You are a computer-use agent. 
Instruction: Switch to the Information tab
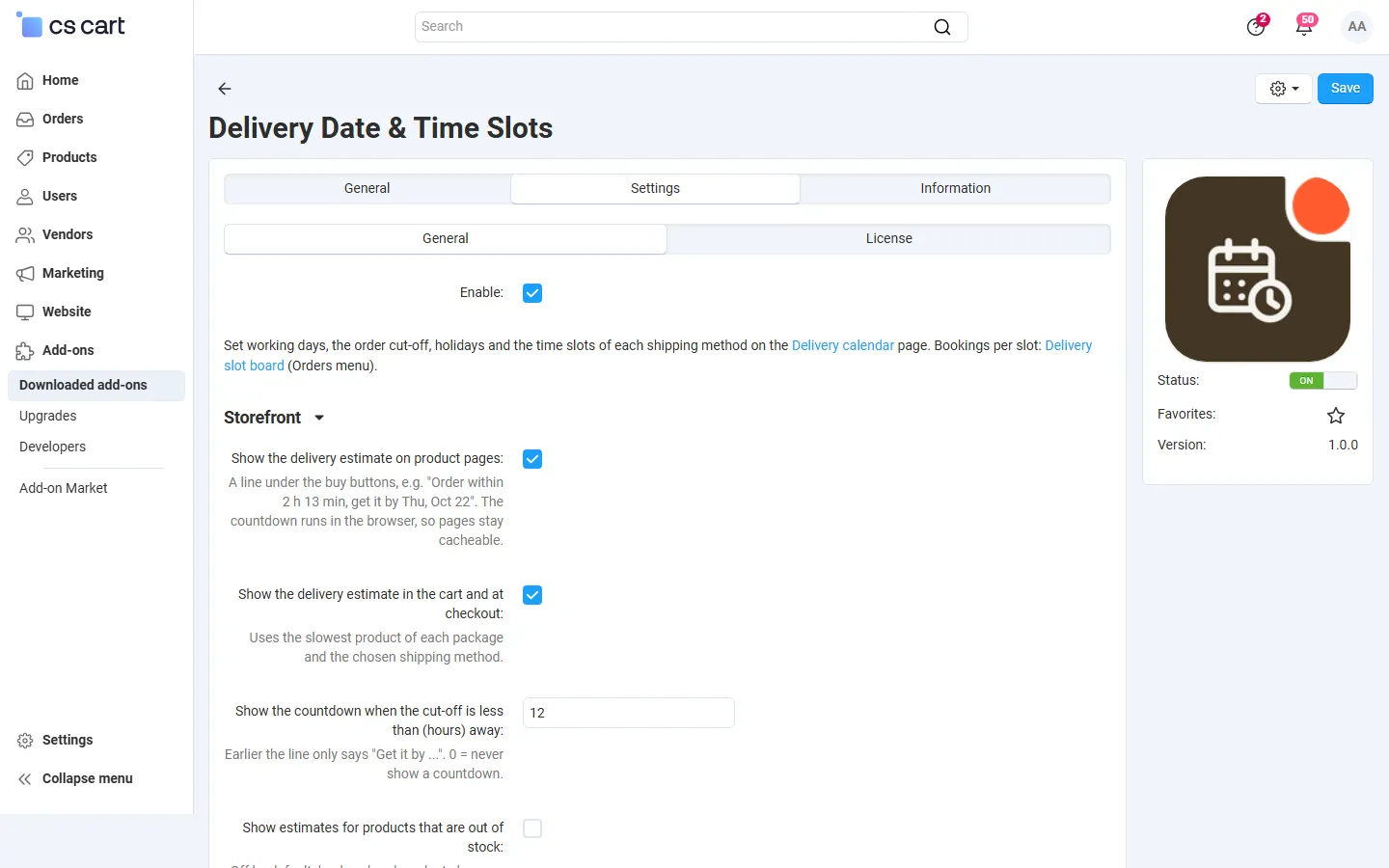click(955, 189)
